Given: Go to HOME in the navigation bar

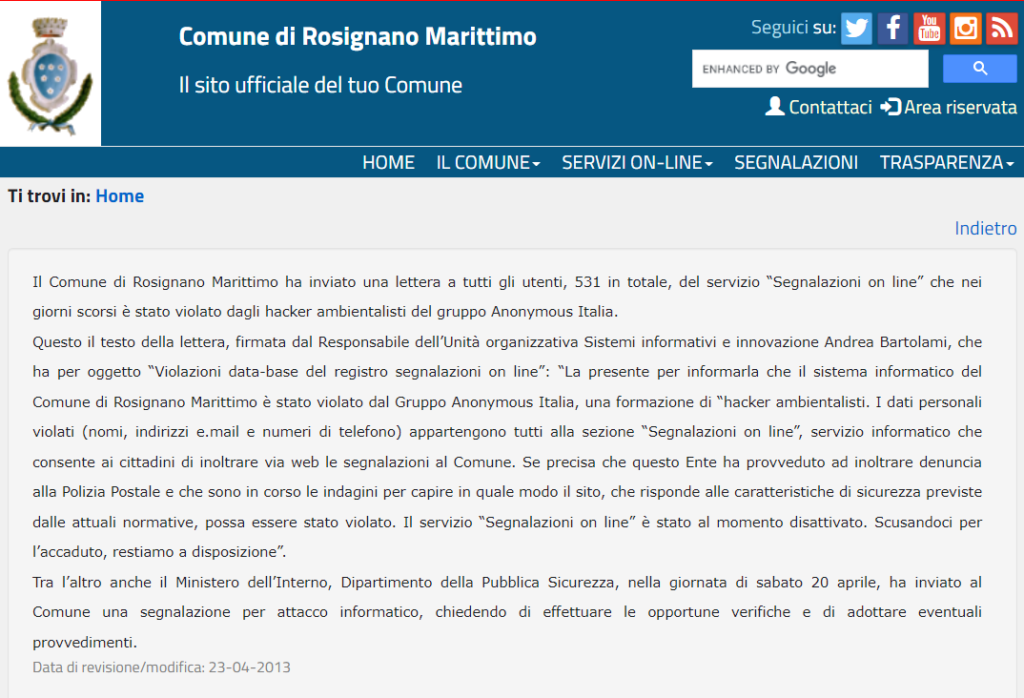Looking at the screenshot, I should point(388,163).
